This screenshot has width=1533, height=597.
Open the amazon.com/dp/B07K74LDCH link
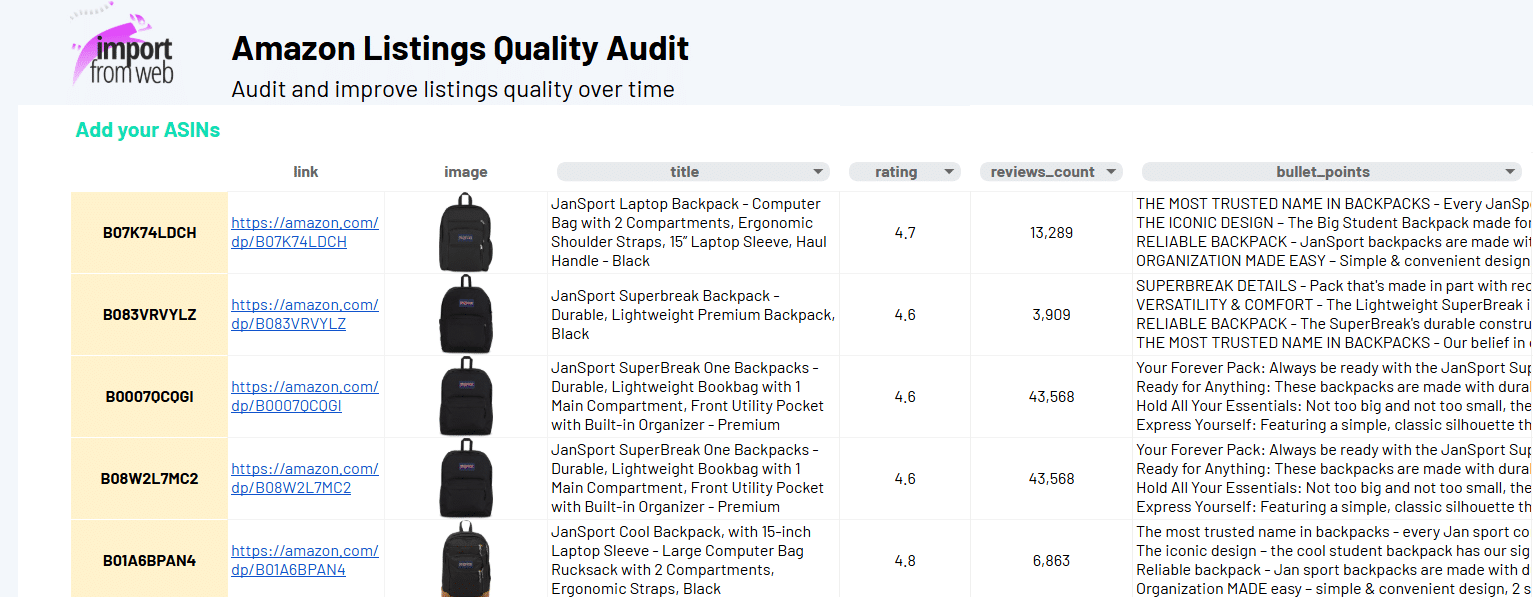(x=304, y=232)
